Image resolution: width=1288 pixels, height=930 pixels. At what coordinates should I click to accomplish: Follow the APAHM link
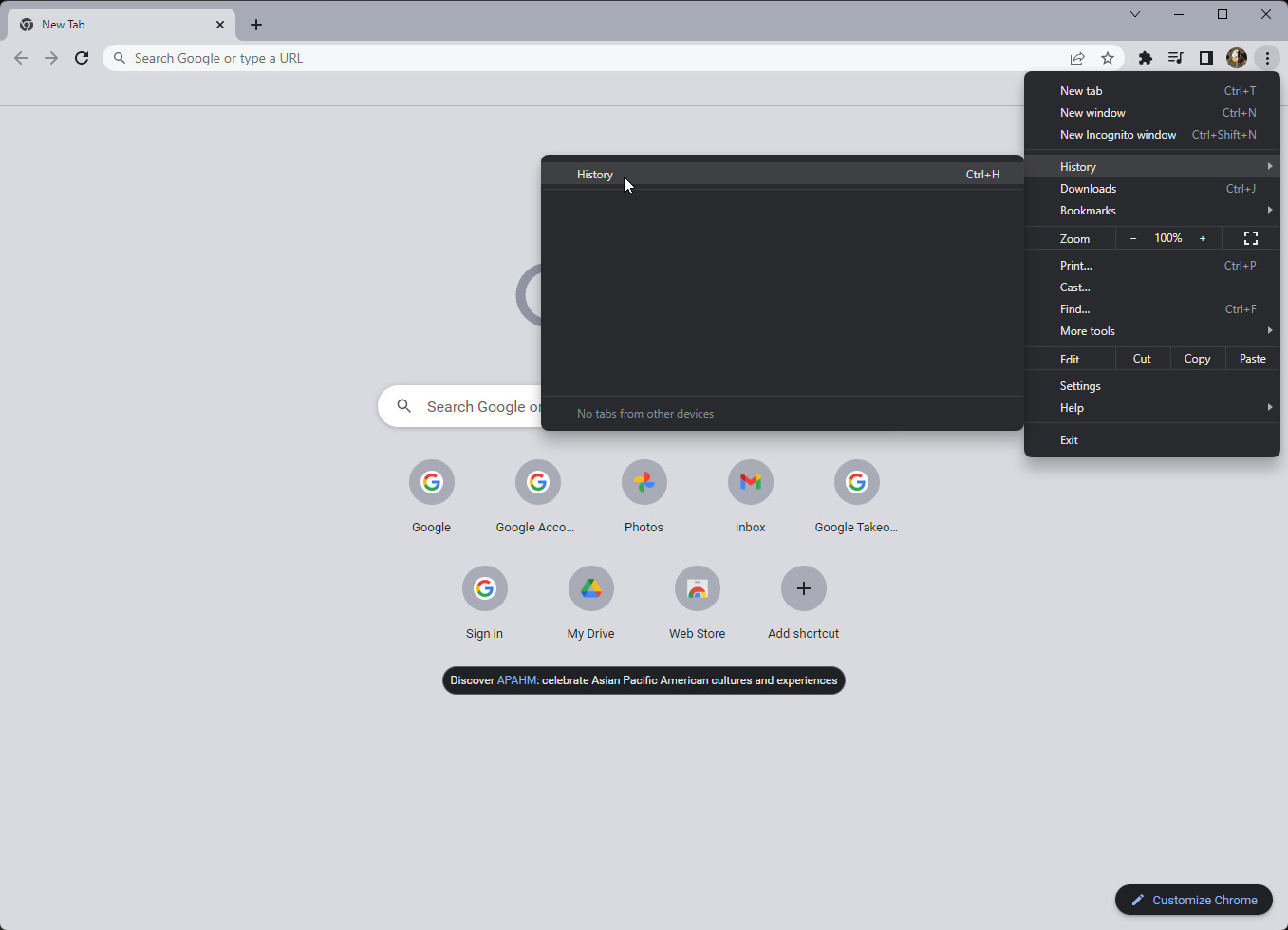pyautogui.click(x=516, y=680)
